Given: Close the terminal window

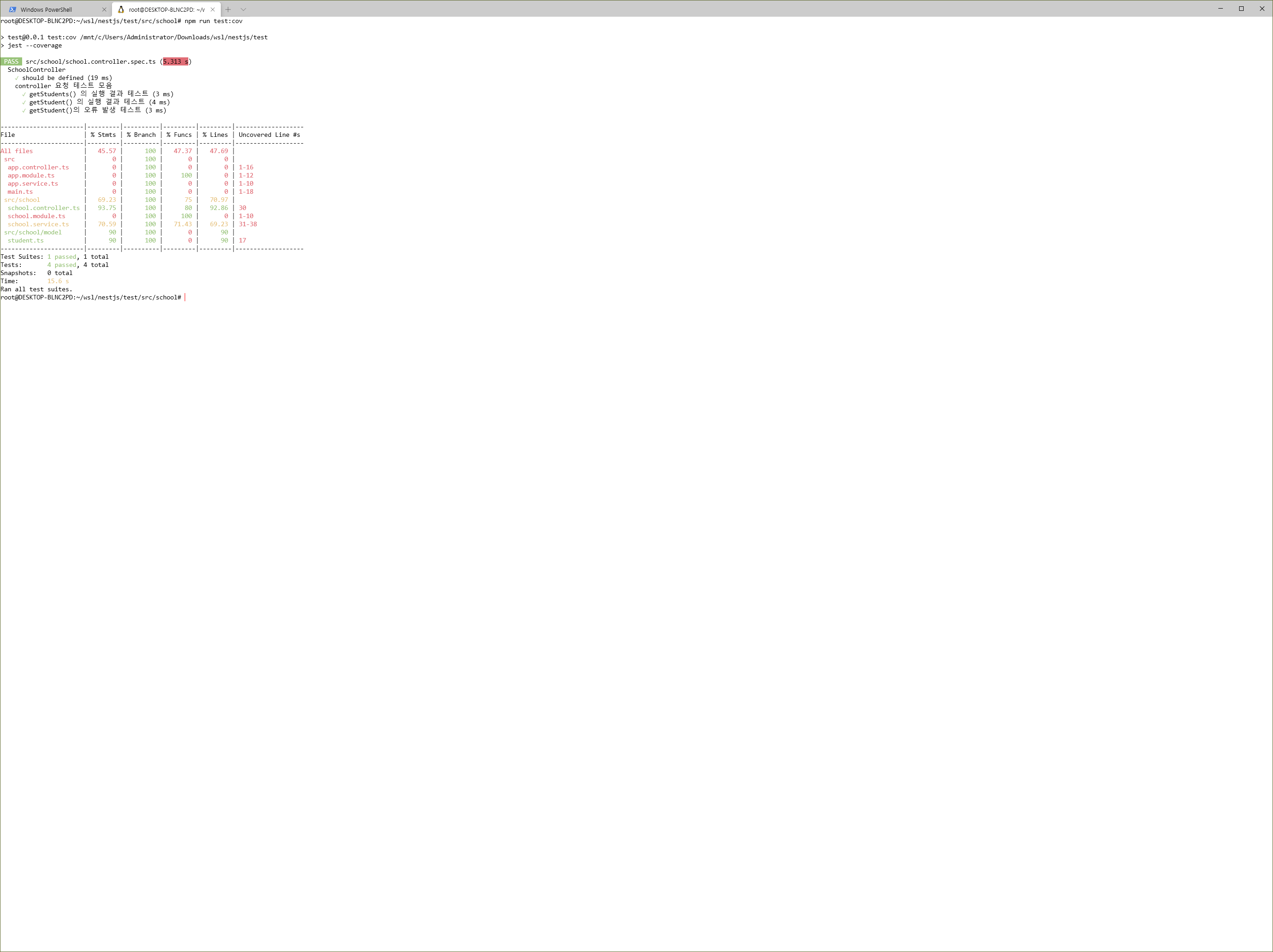Looking at the screenshot, I should click(1262, 9).
